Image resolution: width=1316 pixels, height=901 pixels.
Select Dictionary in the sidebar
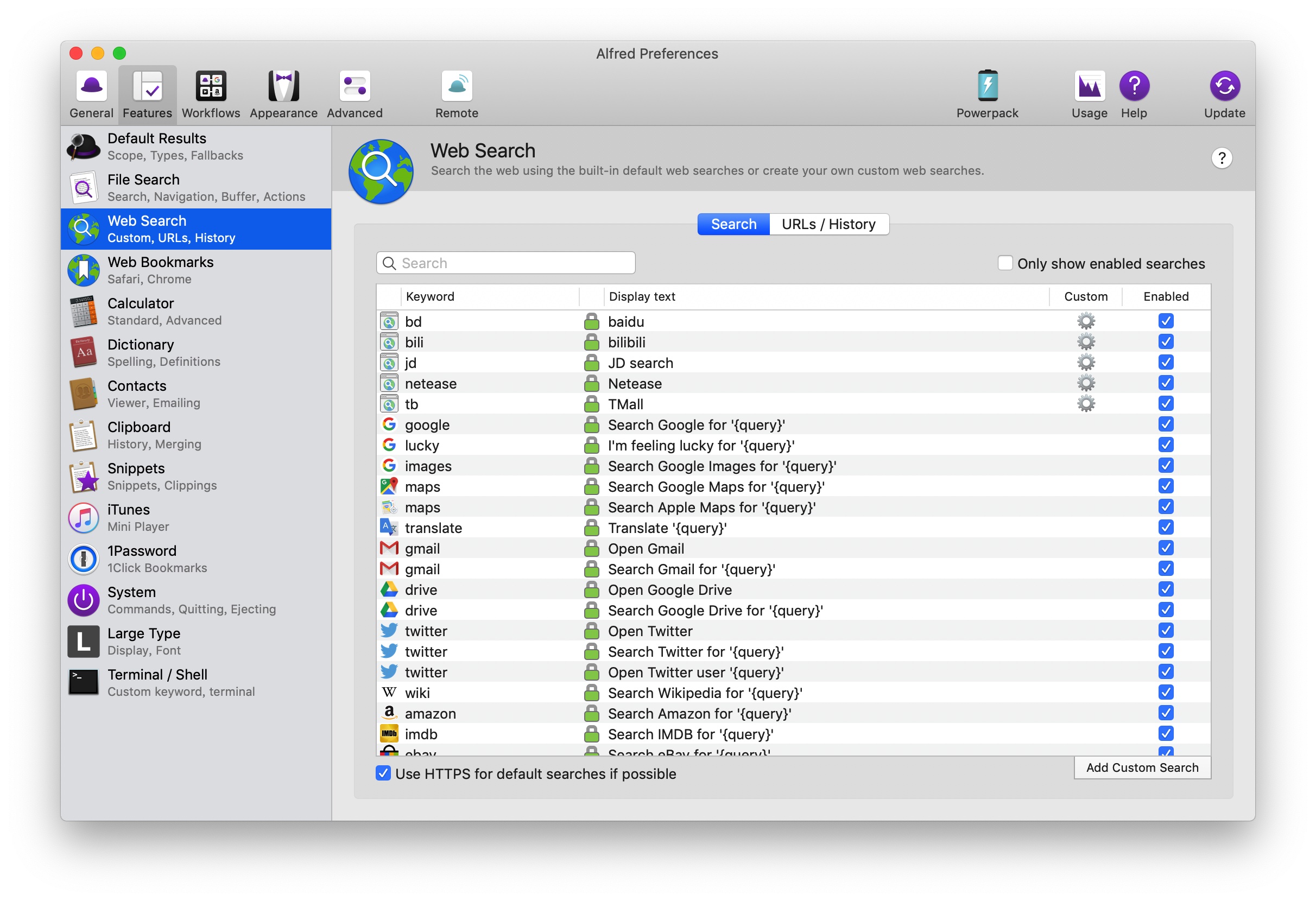196,353
